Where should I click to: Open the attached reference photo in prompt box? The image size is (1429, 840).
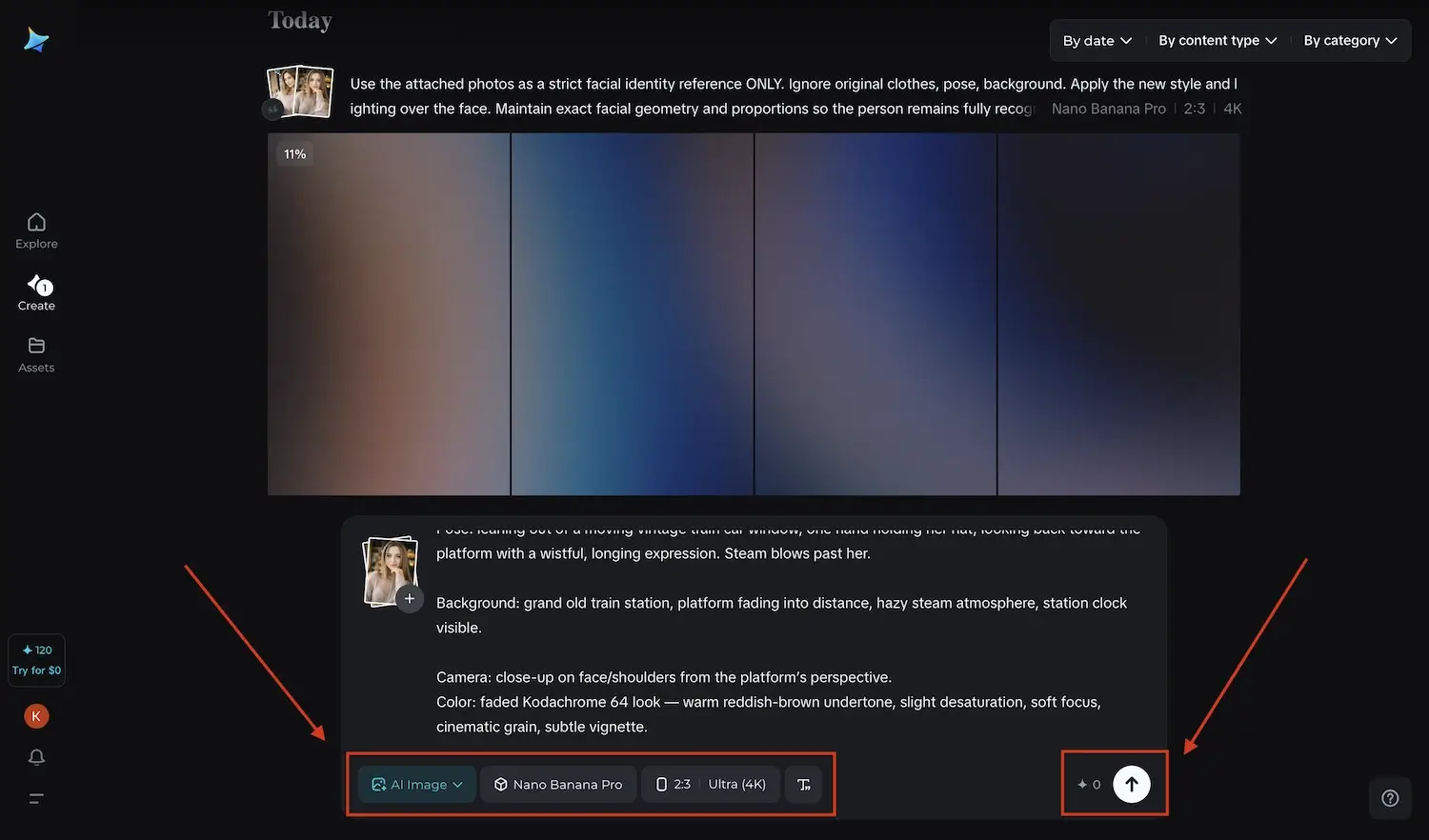click(391, 570)
